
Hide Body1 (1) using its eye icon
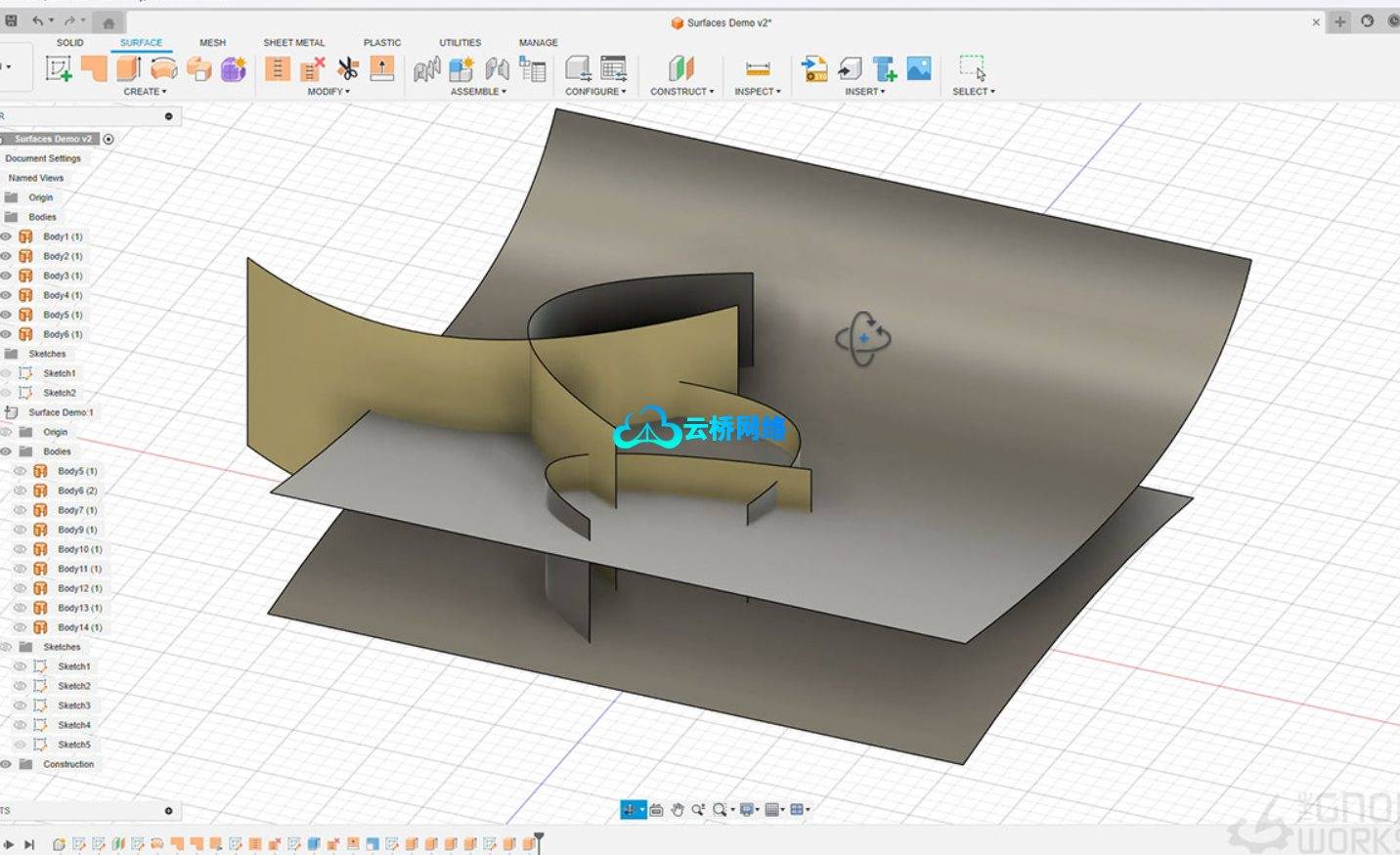coord(6,236)
